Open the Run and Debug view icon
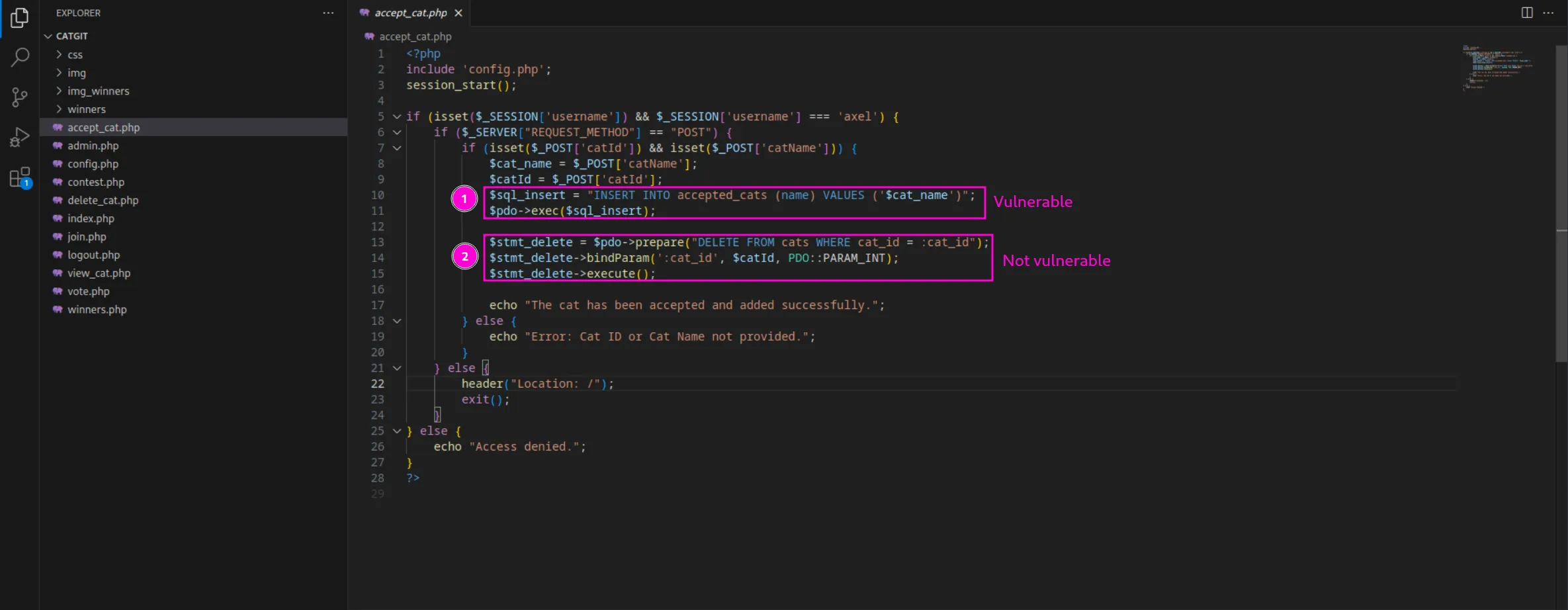 (x=20, y=138)
